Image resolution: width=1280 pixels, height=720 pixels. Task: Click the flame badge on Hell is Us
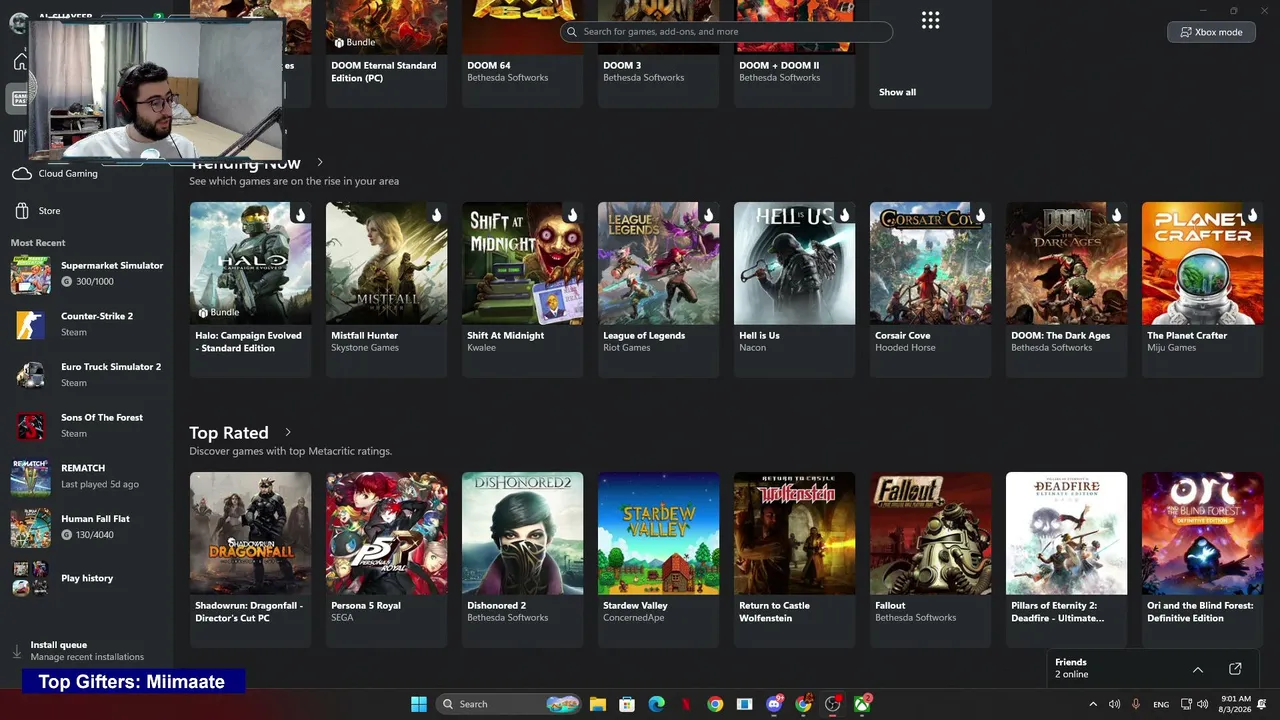pyautogui.click(x=843, y=215)
